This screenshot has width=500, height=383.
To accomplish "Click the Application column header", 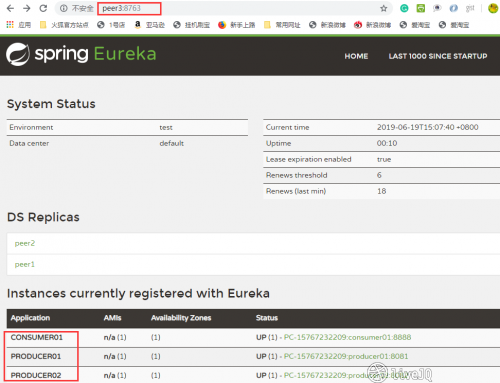I will pyautogui.click(x=30, y=318).
